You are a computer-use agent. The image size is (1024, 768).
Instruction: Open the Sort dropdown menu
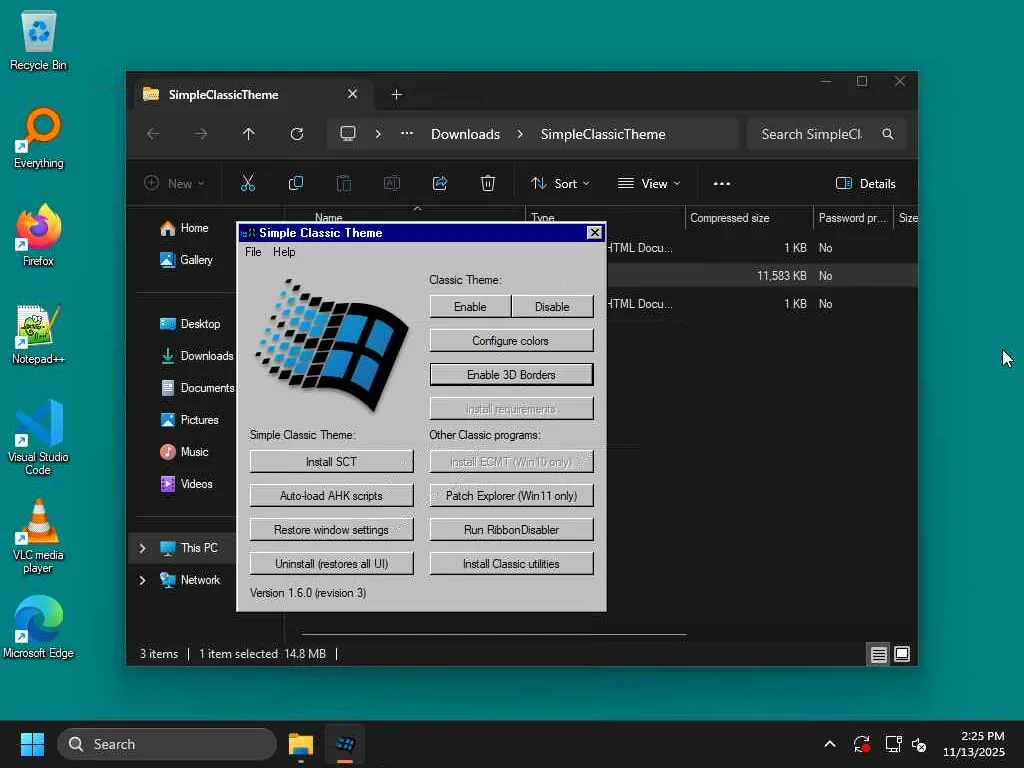(560, 184)
